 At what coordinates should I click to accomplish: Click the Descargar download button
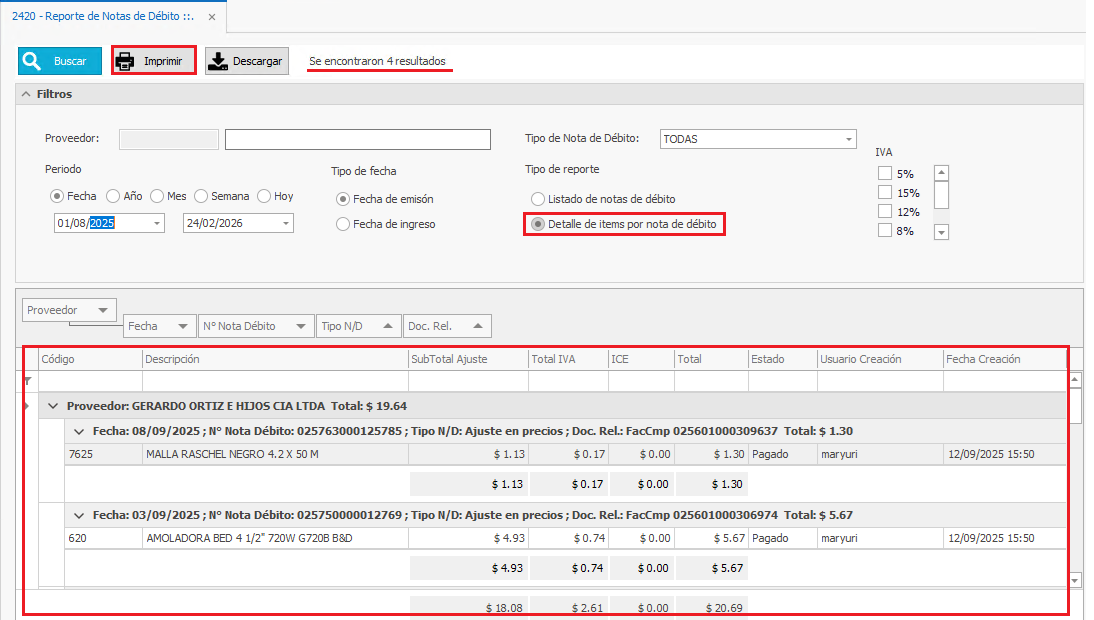246,61
